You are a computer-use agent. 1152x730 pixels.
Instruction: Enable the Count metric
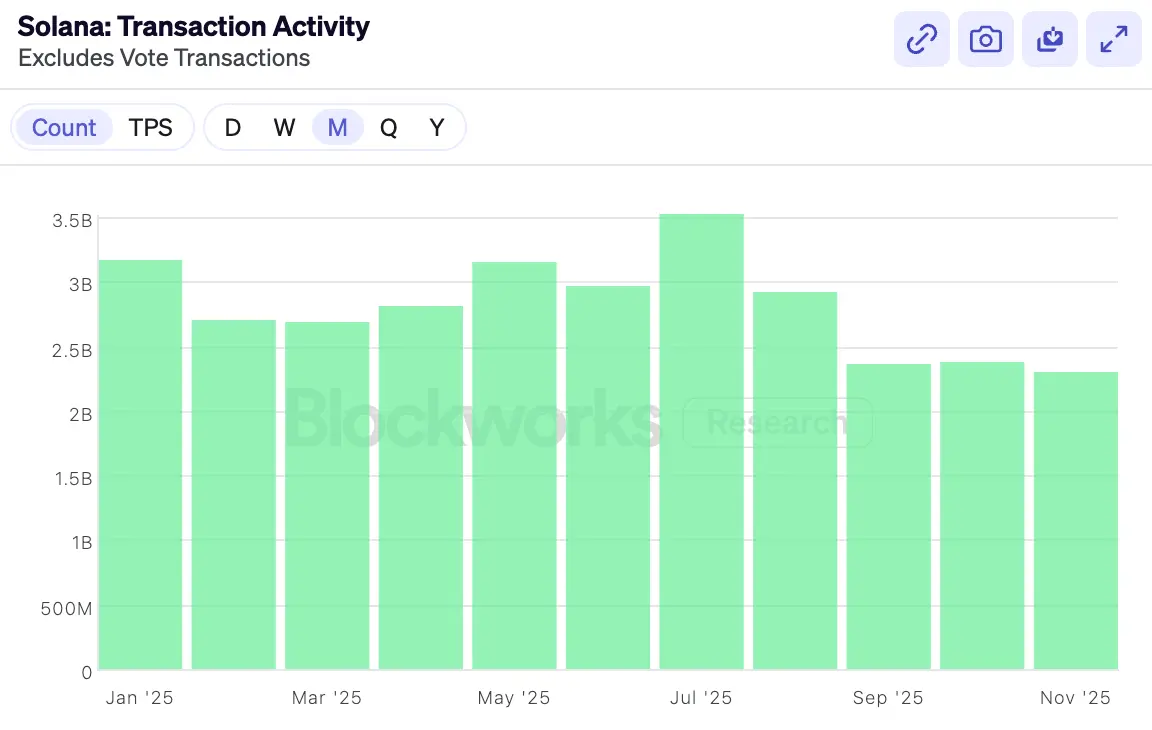(x=64, y=127)
